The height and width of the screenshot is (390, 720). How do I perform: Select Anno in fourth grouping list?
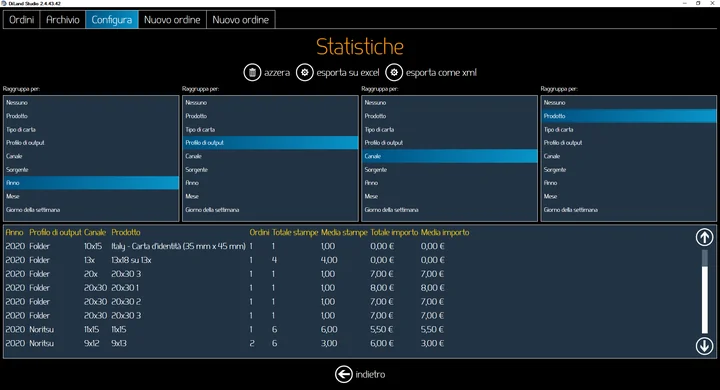point(629,183)
